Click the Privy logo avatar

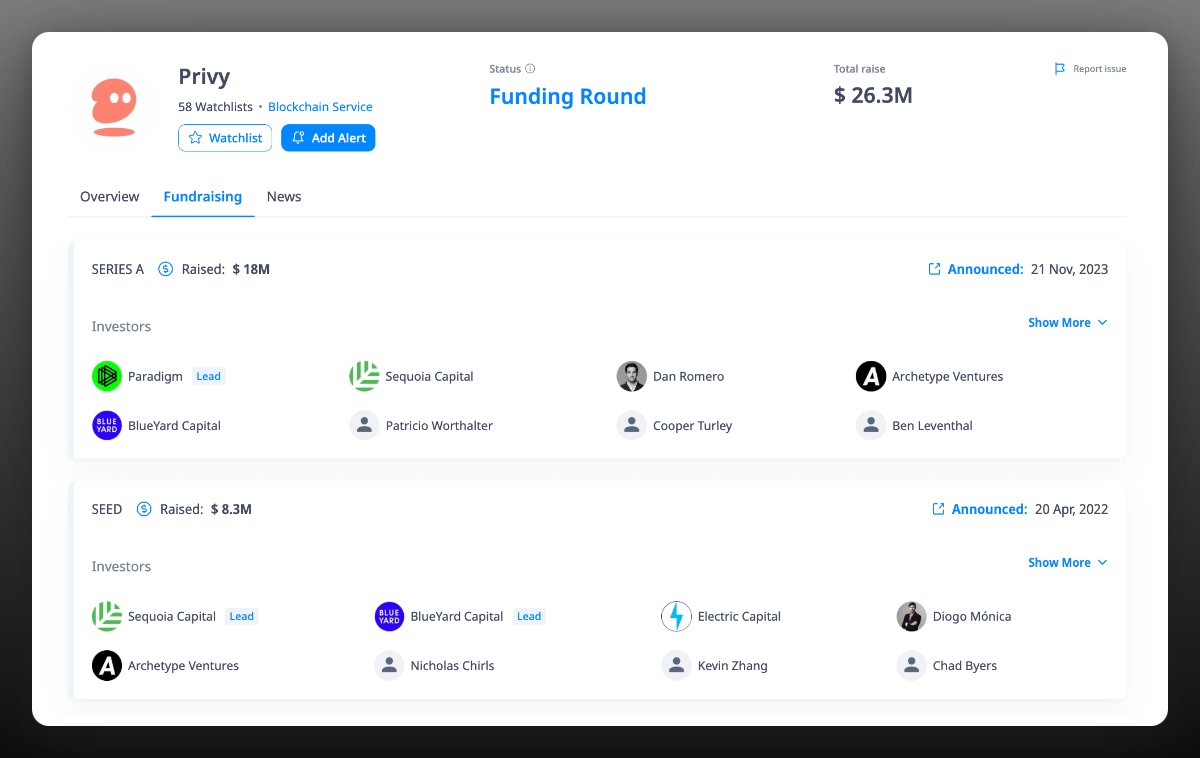pos(113,108)
